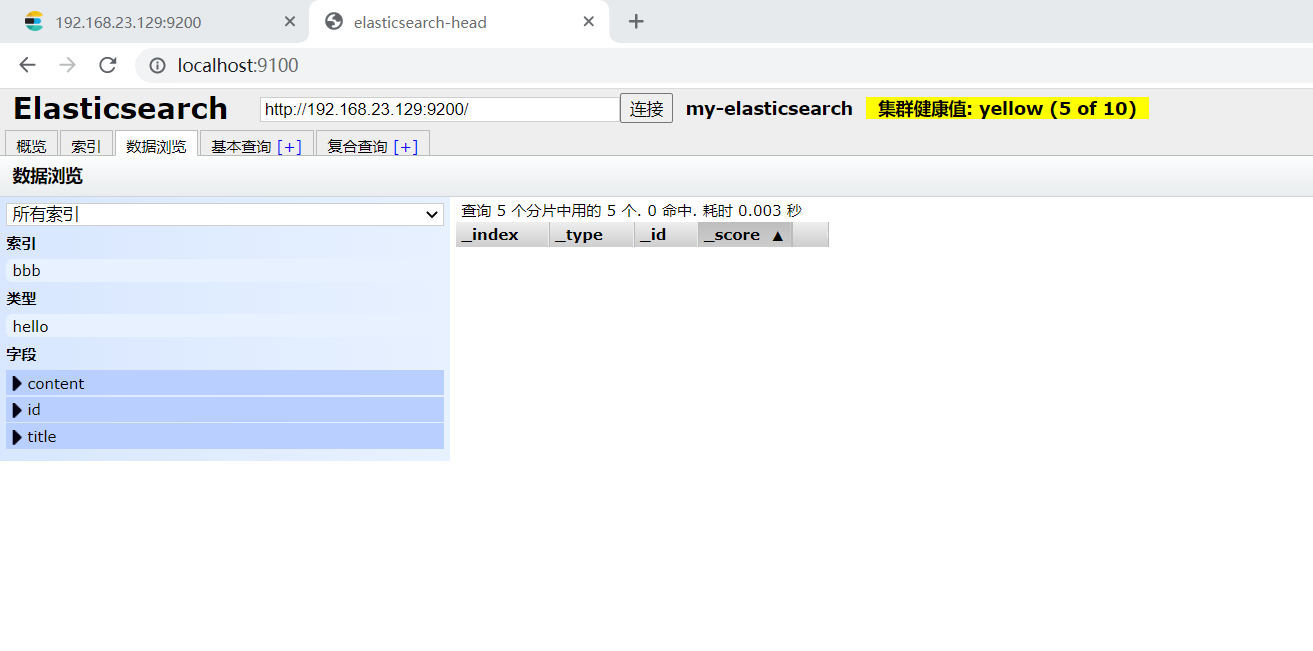Click the browser forward arrow icon
Screen dimensions: 1313x651
pyautogui.click(x=67, y=65)
